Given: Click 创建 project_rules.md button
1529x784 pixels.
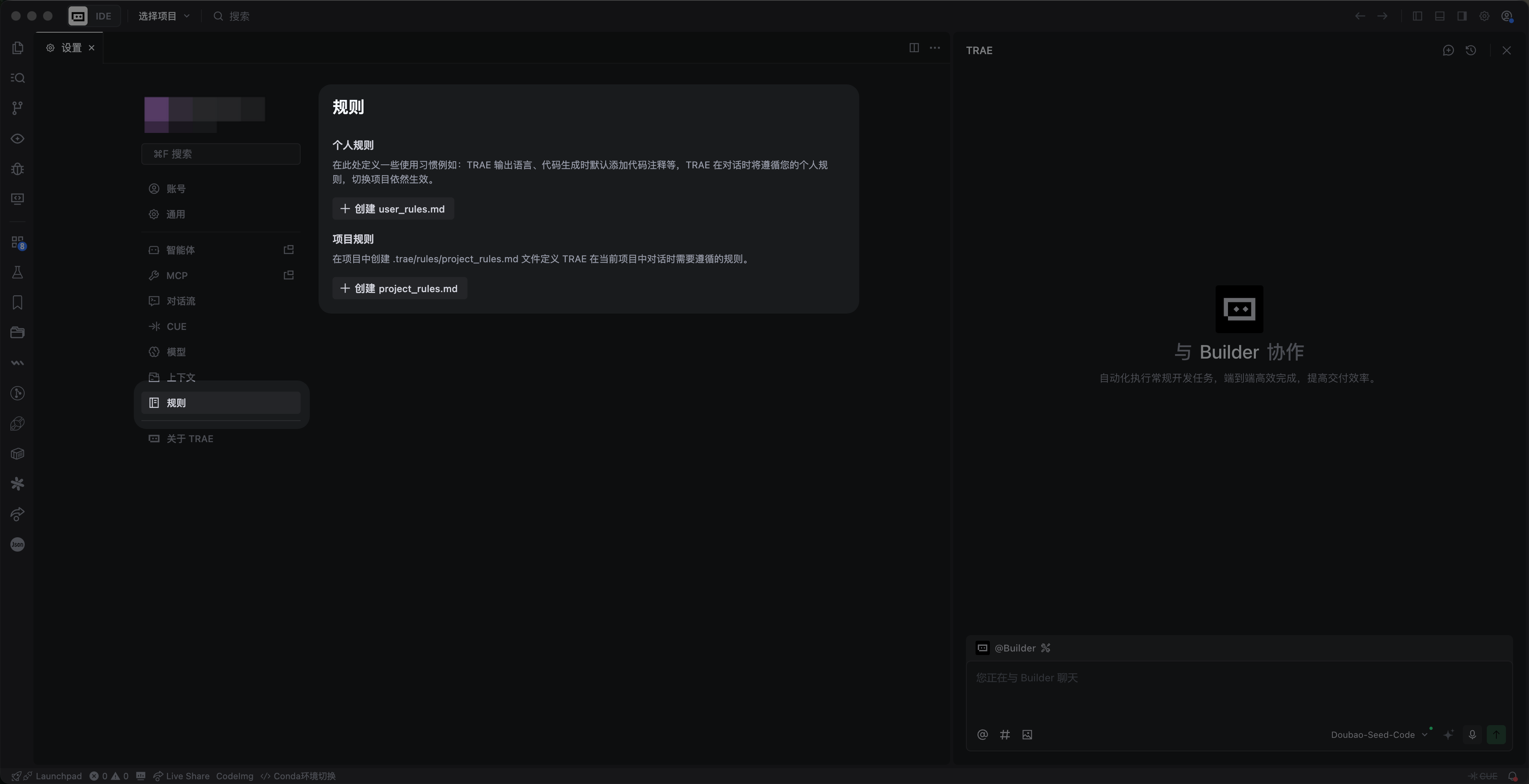Looking at the screenshot, I should pyautogui.click(x=399, y=288).
